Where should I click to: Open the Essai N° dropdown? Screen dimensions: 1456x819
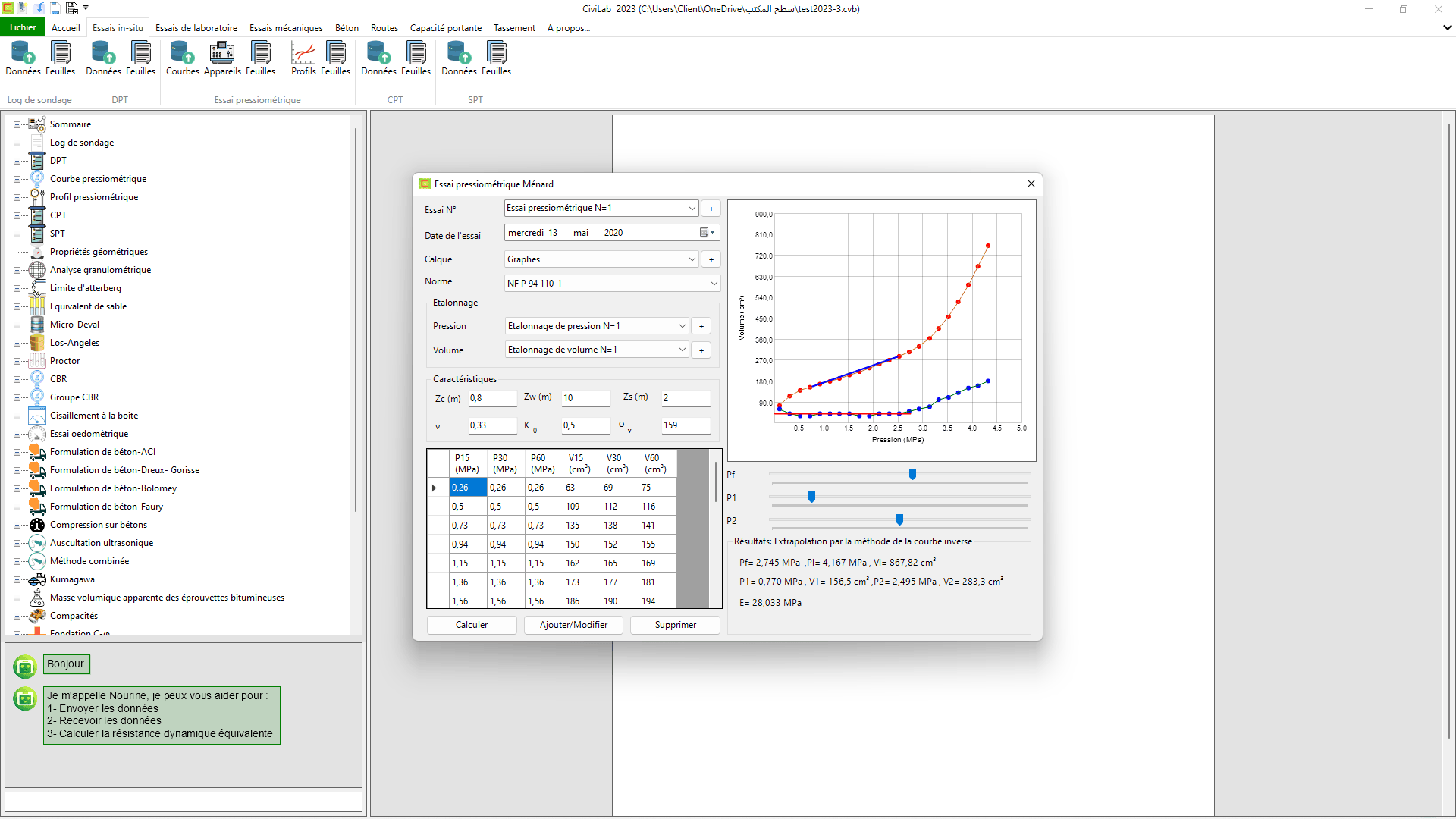tap(692, 208)
